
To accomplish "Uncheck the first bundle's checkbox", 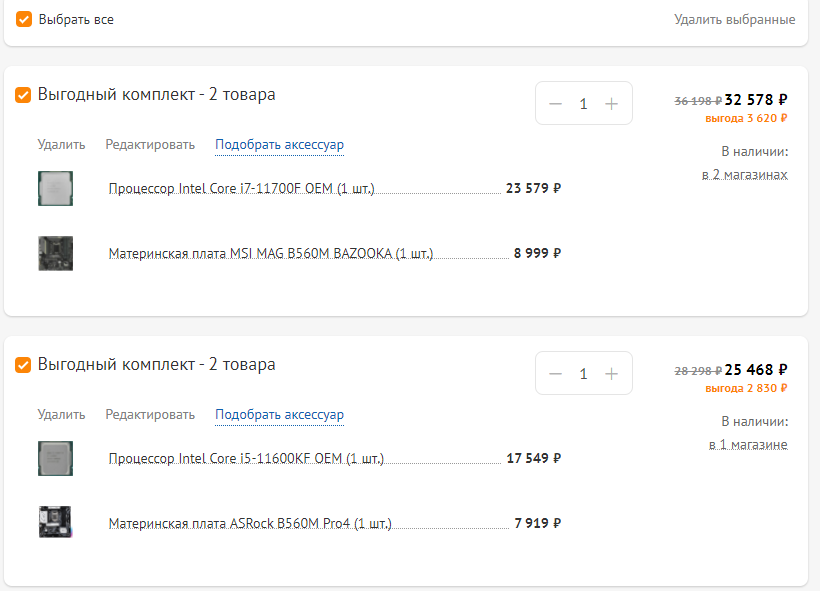I will pyautogui.click(x=23, y=95).
